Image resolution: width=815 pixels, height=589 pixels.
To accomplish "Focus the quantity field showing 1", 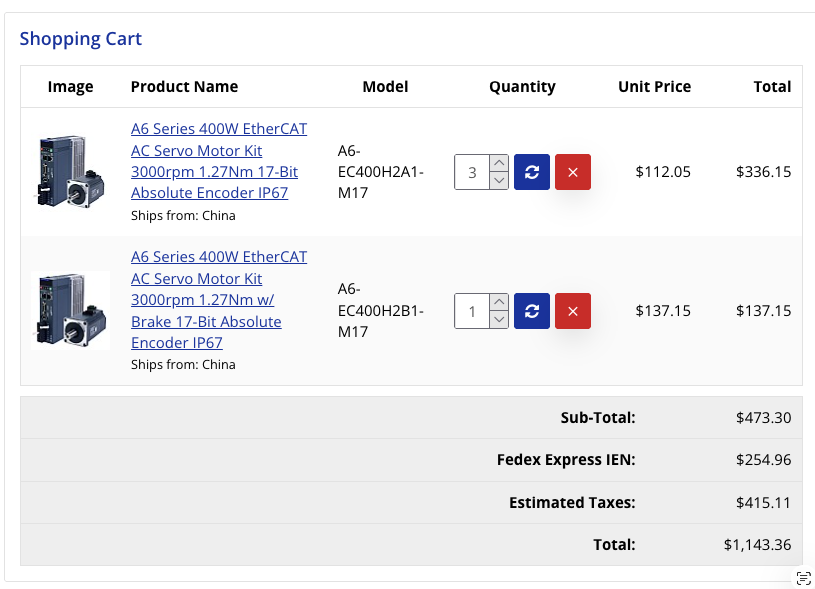I will click(x=472, y=311).
